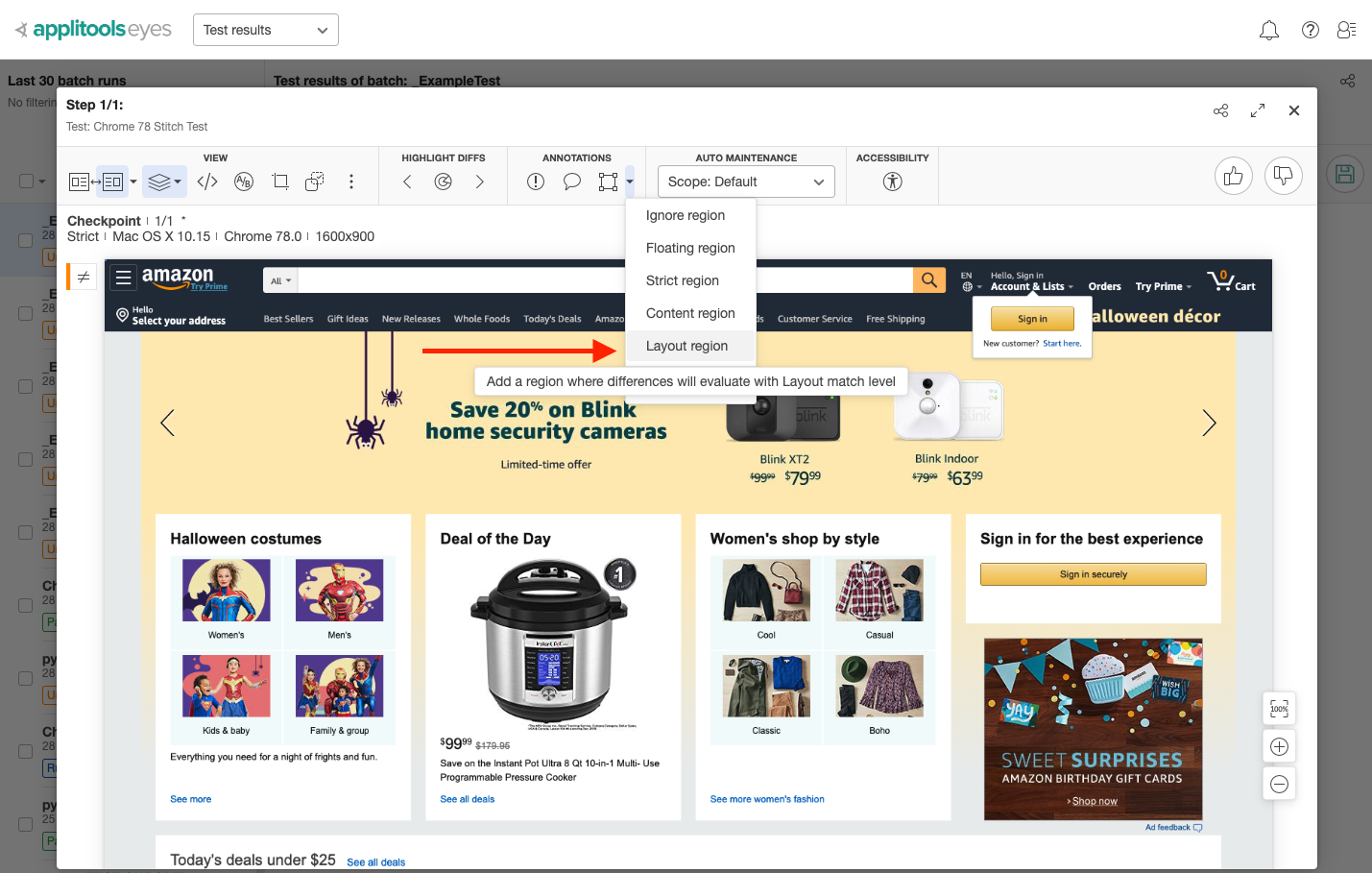Click the Amazon cart icon
1372x873 pixels.
click(x=1231, y=280)
